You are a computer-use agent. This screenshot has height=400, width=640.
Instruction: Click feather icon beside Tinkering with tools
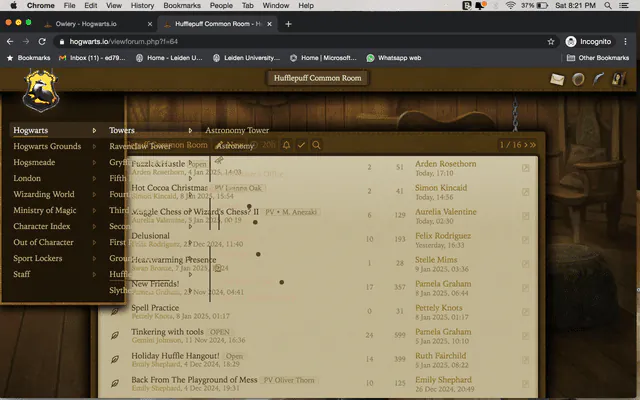115,336
